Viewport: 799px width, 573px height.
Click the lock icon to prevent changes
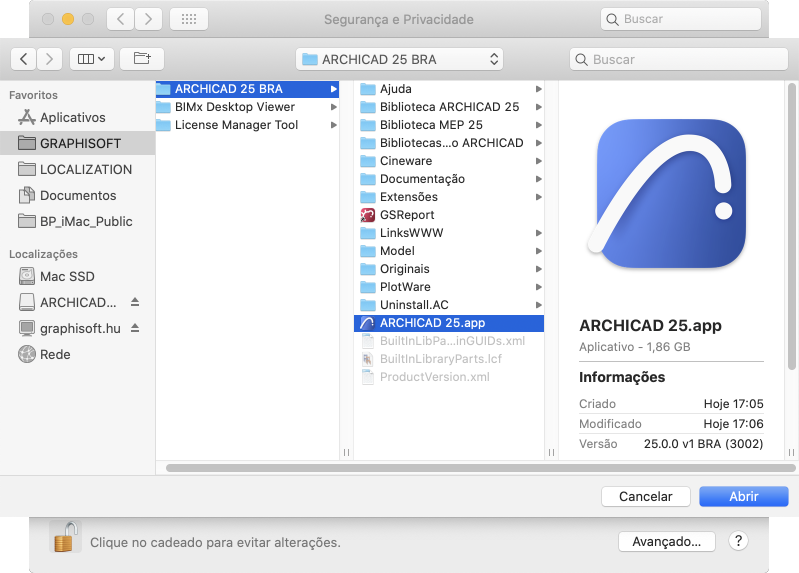(65, 537)
